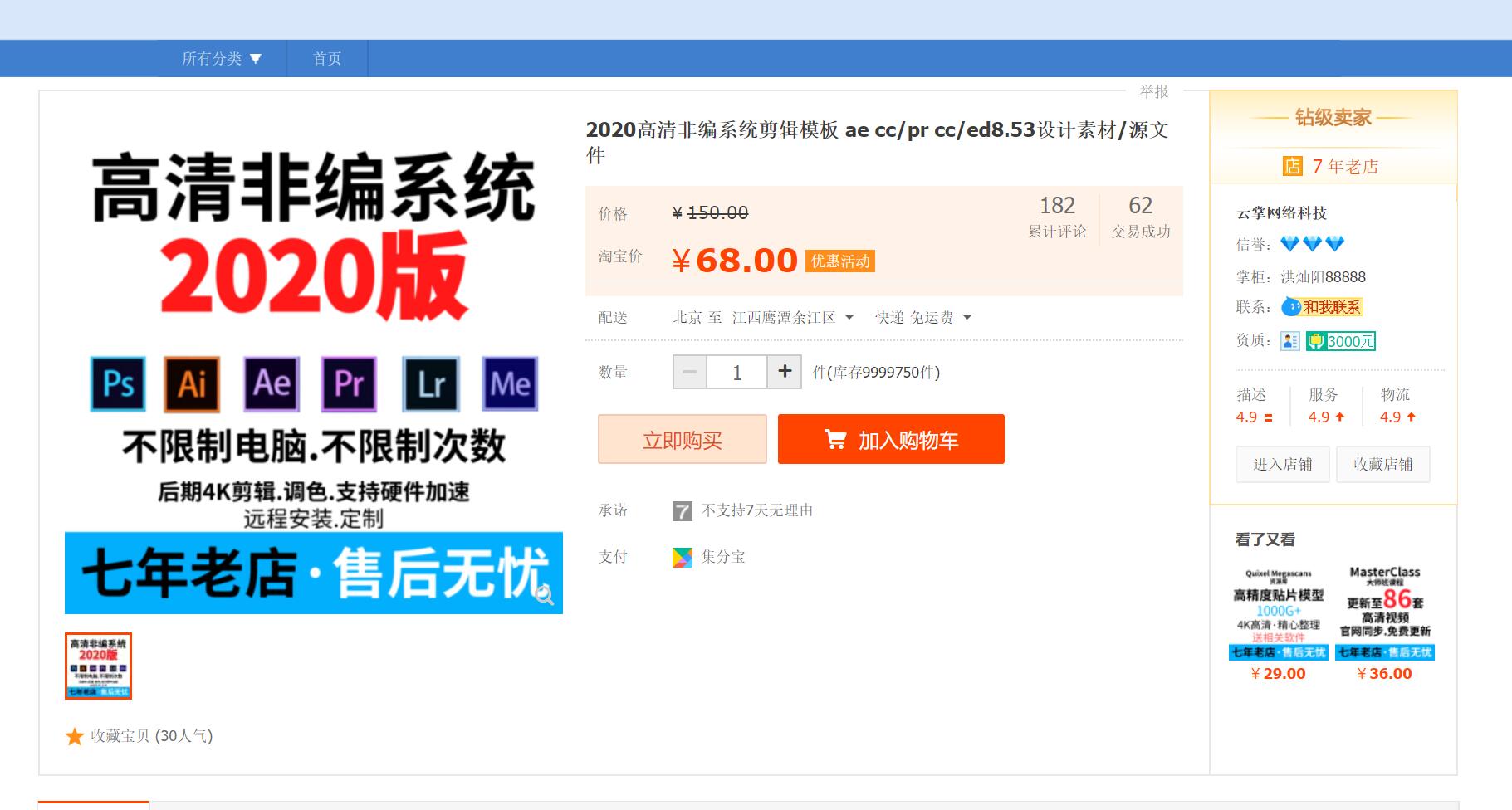Open the MasterClass recommended product thumbnail
The height and width of the screenshot is (810, 1512).
[x=1385, y=612]
